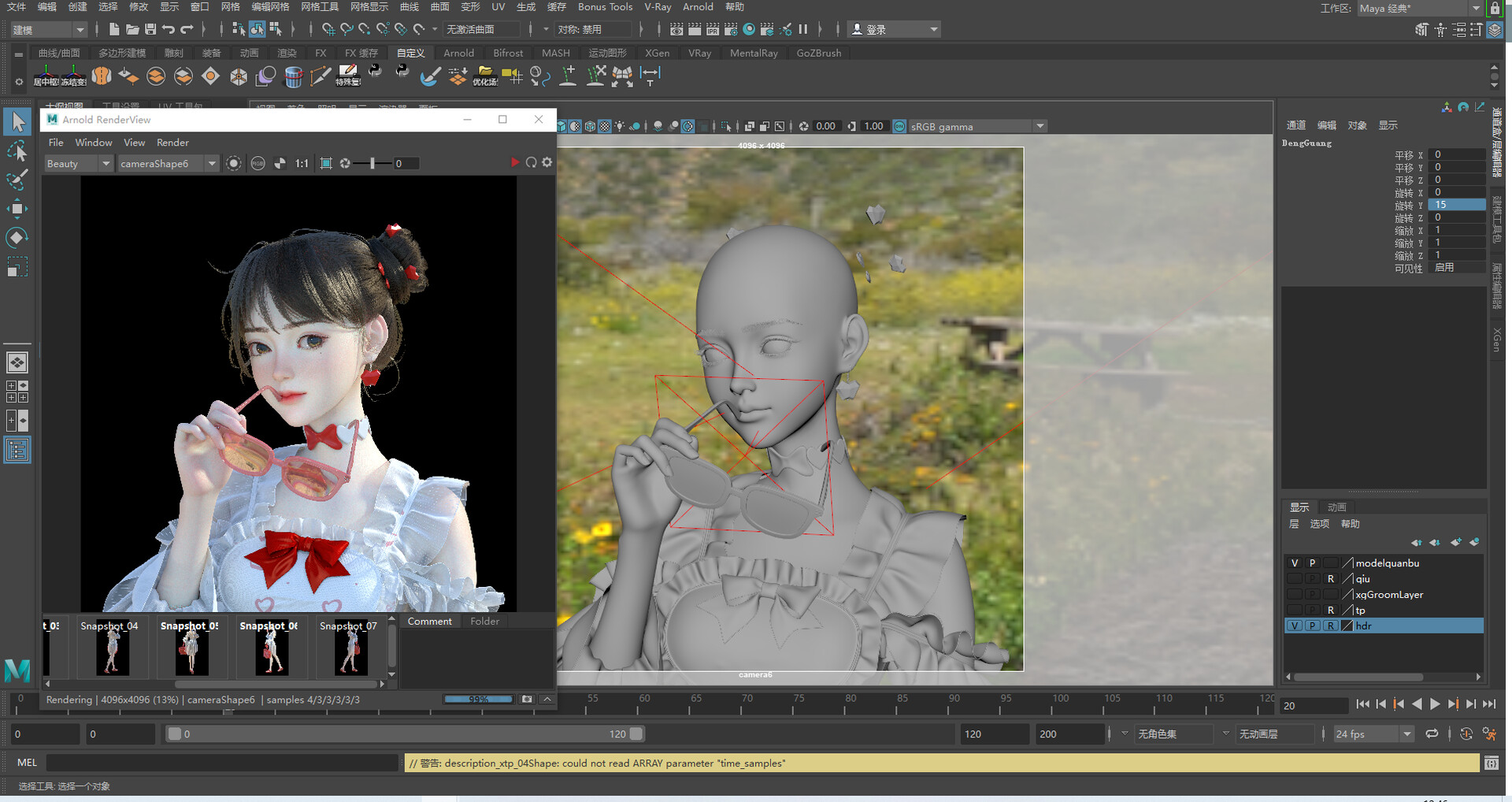This screenshot has width=1512, height=802.
Task: Click create empty layer icon
Action: click(x=1455, y=542)
